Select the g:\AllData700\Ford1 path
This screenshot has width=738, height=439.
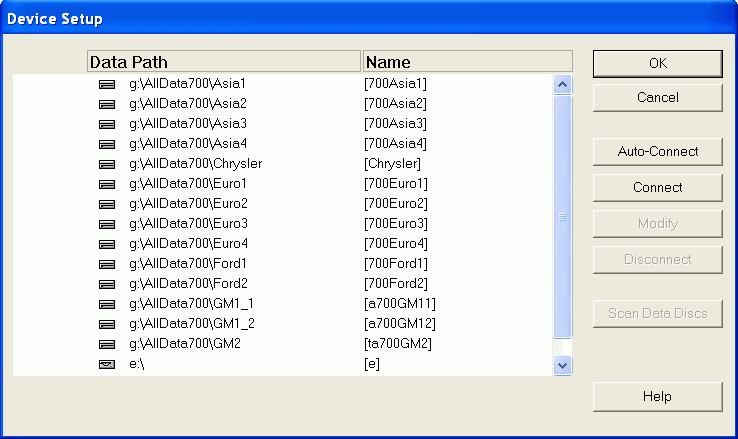[x=188, y=263]
